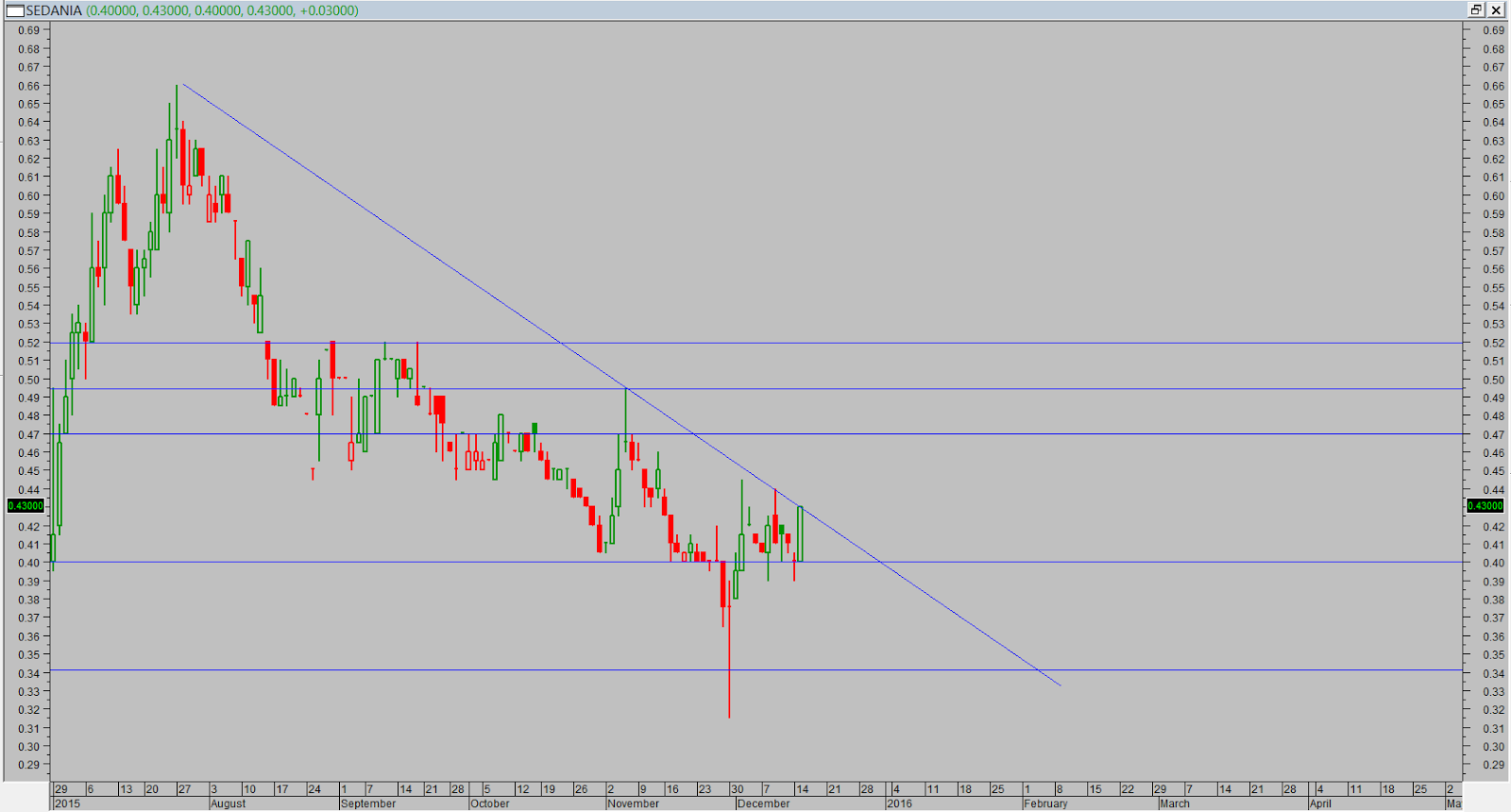
Task: Click the left-axis 0.43000 price tag
Action: (25, 506)
